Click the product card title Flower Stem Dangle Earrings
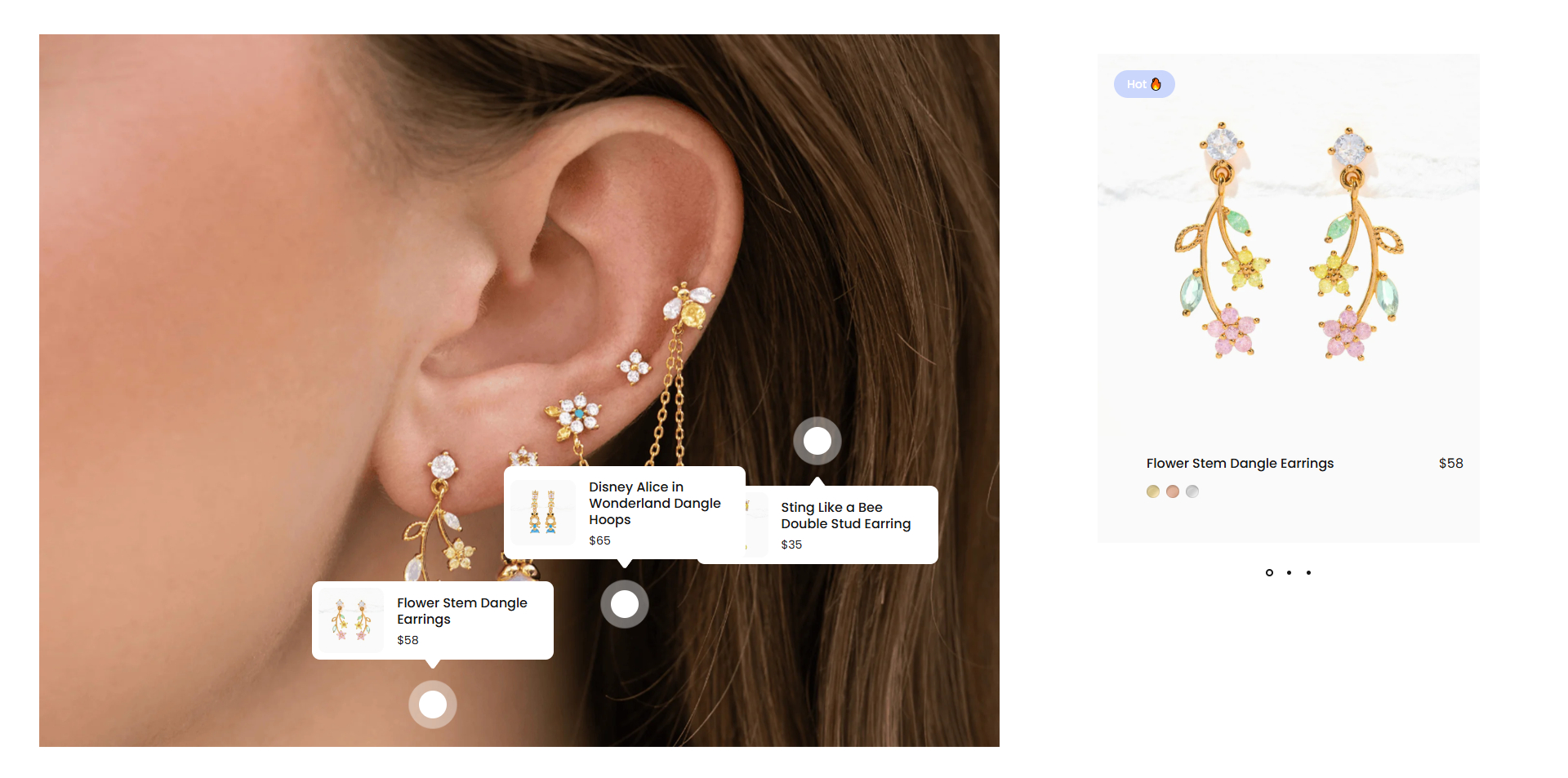 click(x=1240, y=463)
